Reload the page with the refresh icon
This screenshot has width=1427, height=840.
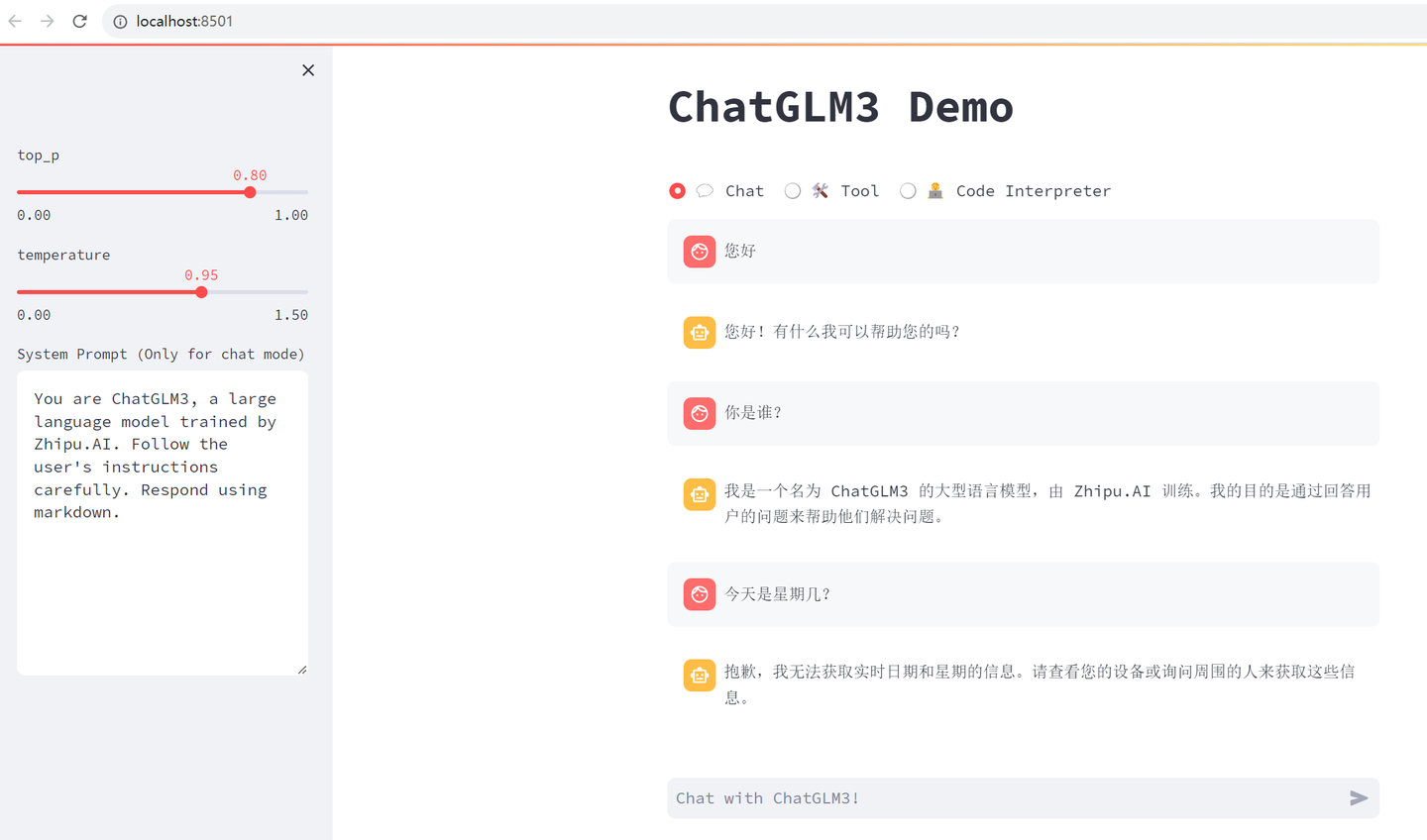point(80,21)
